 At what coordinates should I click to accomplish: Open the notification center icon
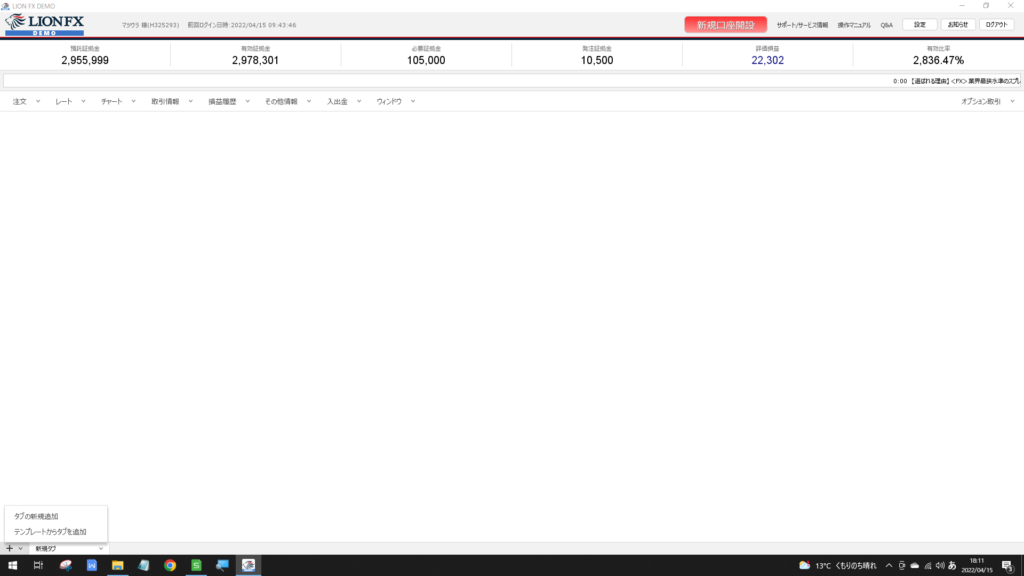pyautogui.click(x=1008, y=566)
